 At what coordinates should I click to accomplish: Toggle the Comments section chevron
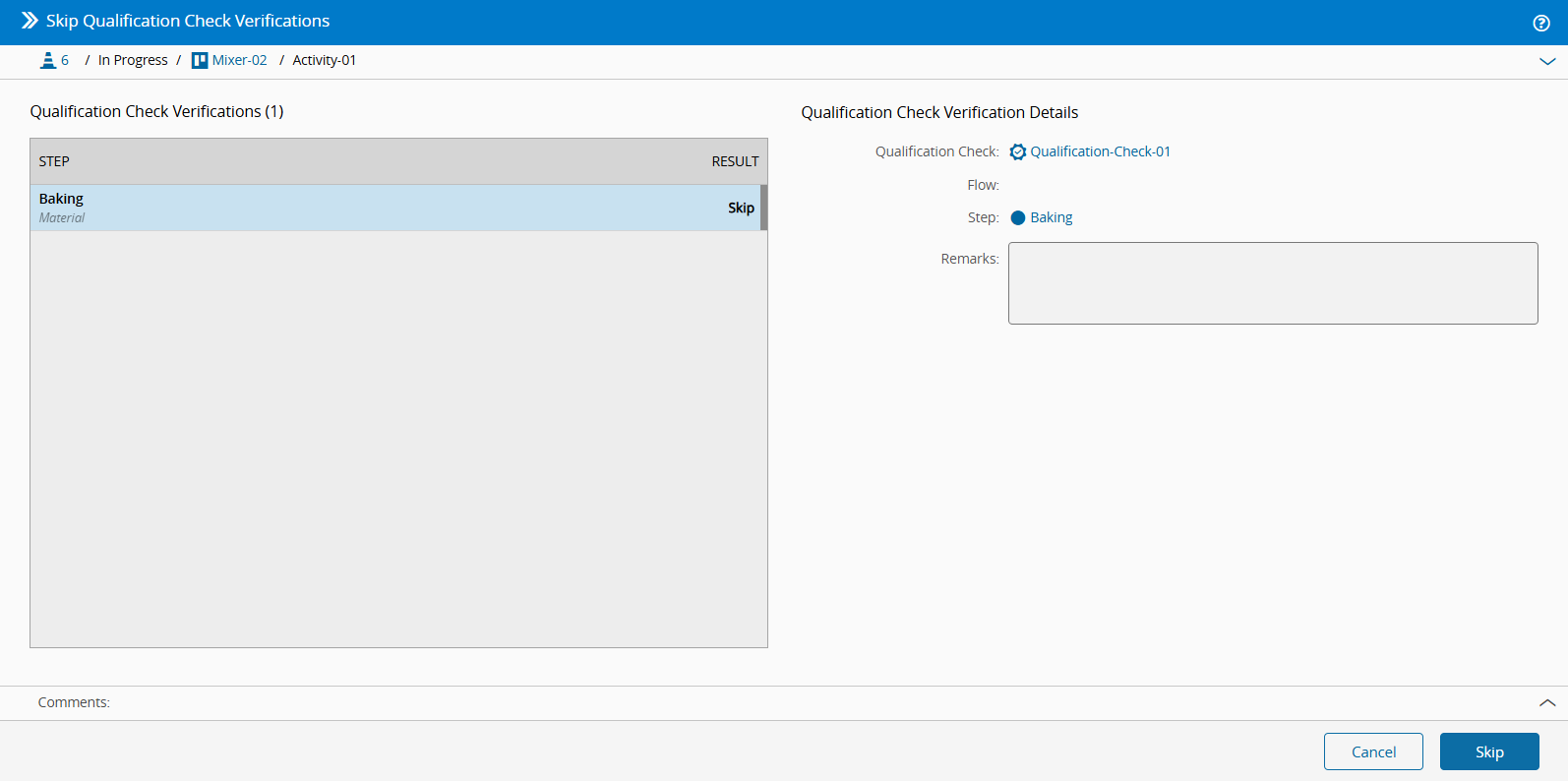(1546, 702)
